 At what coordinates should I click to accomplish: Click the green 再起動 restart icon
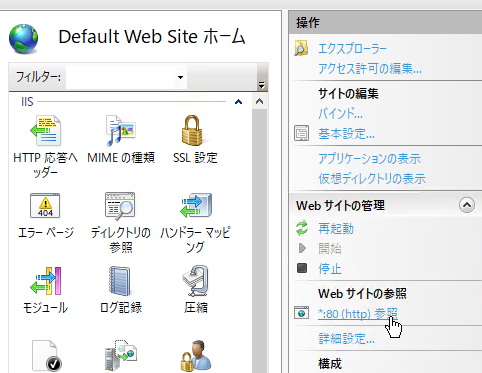pyautogui.click(x=302, y=228)
